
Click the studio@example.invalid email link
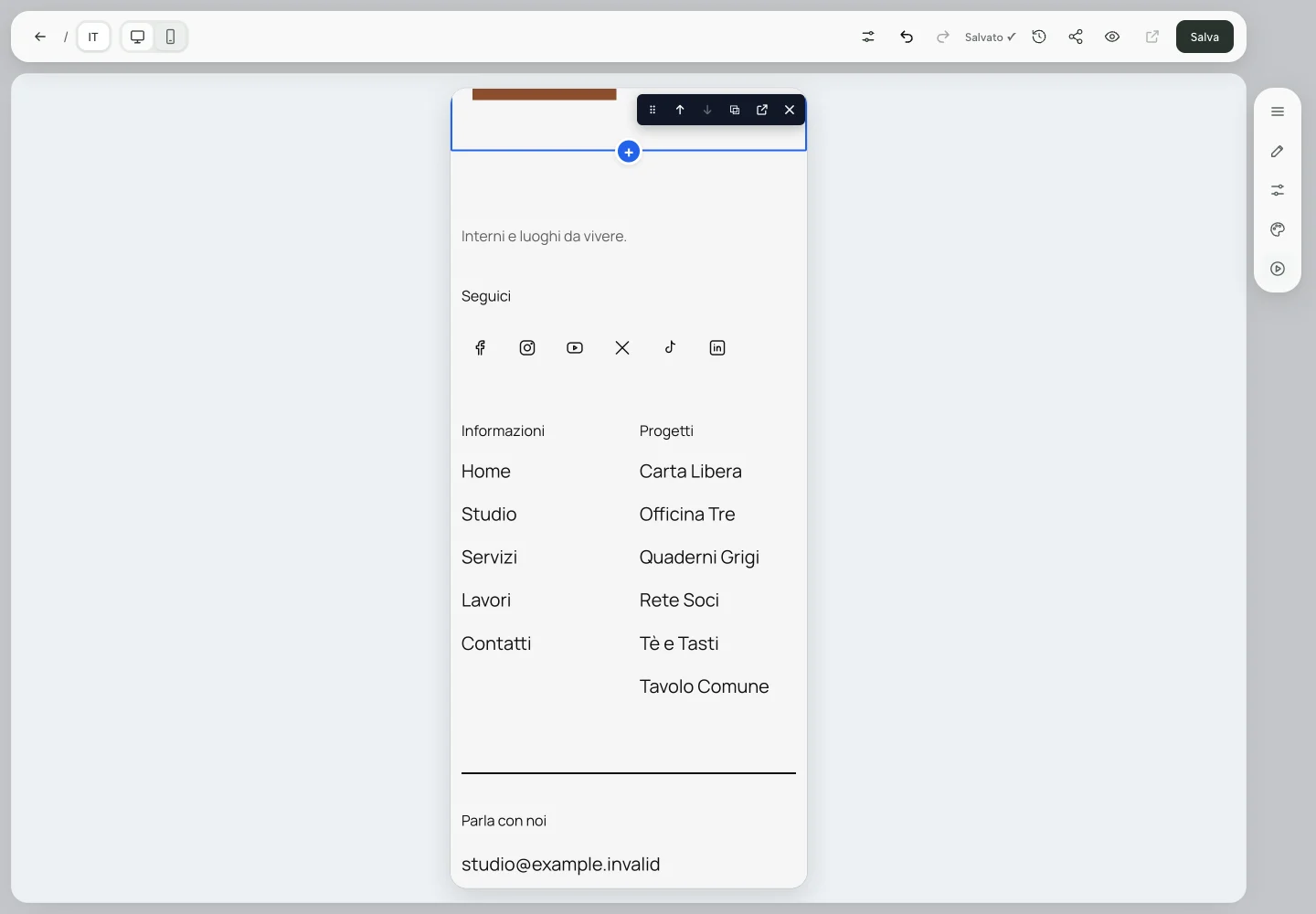point(561,865)
